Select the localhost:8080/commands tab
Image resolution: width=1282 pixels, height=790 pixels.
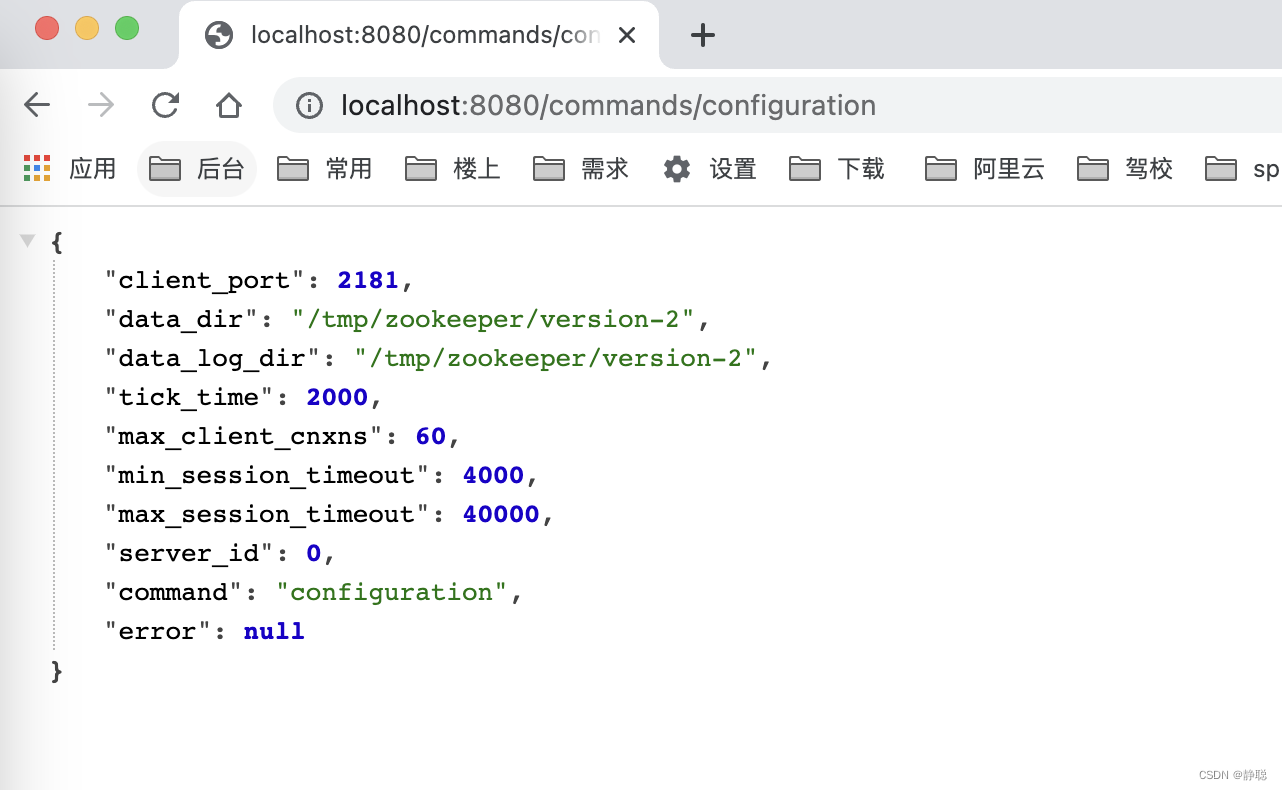click(x=420, y=35)
